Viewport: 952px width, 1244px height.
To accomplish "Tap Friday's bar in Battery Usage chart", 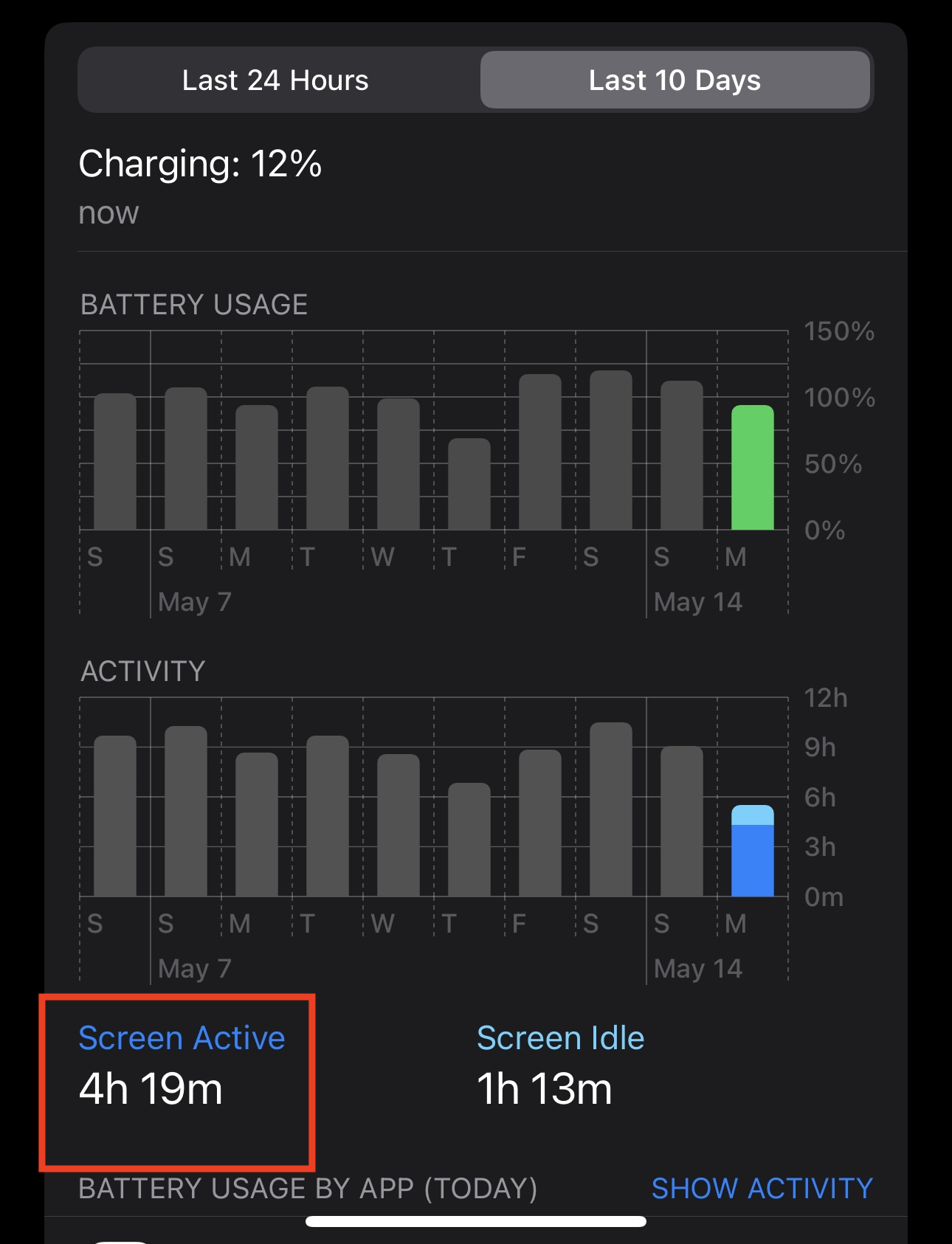I will (x=540, y=452).
